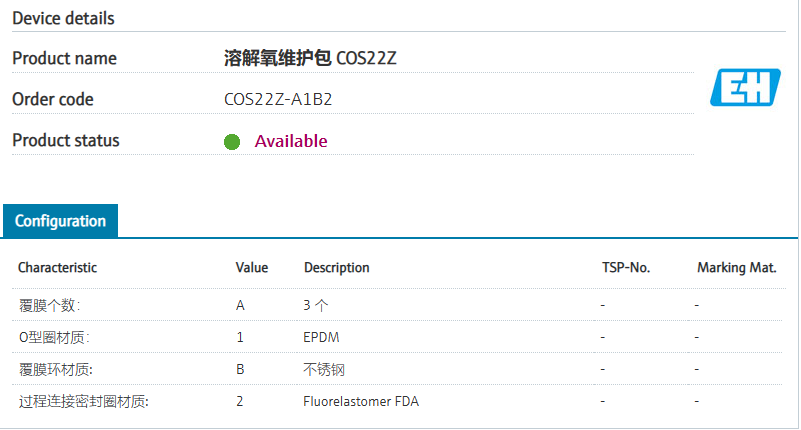The height and width of the screenshot is (430, 801).
Task: Open the Configuration tab
Action: pos(60,221)
